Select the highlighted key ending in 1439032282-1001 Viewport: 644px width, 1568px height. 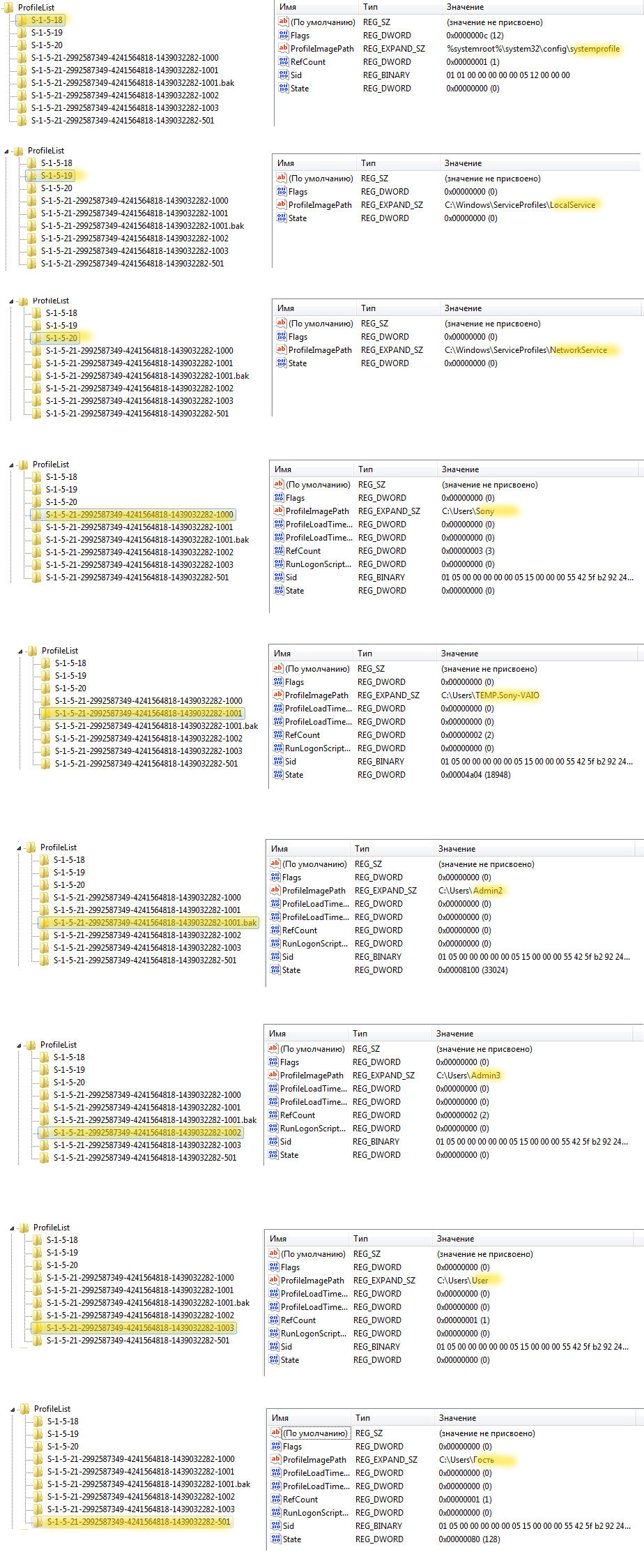[x=148, y=714]
